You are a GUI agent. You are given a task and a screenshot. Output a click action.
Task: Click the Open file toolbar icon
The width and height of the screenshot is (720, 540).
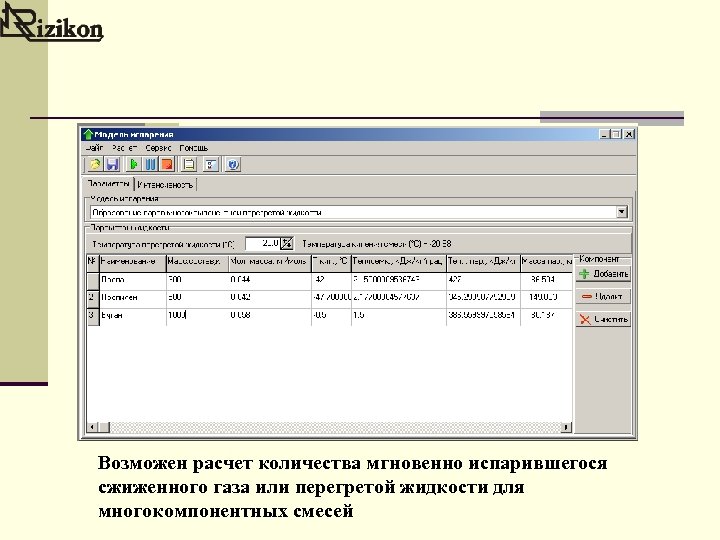coord(95,164)
